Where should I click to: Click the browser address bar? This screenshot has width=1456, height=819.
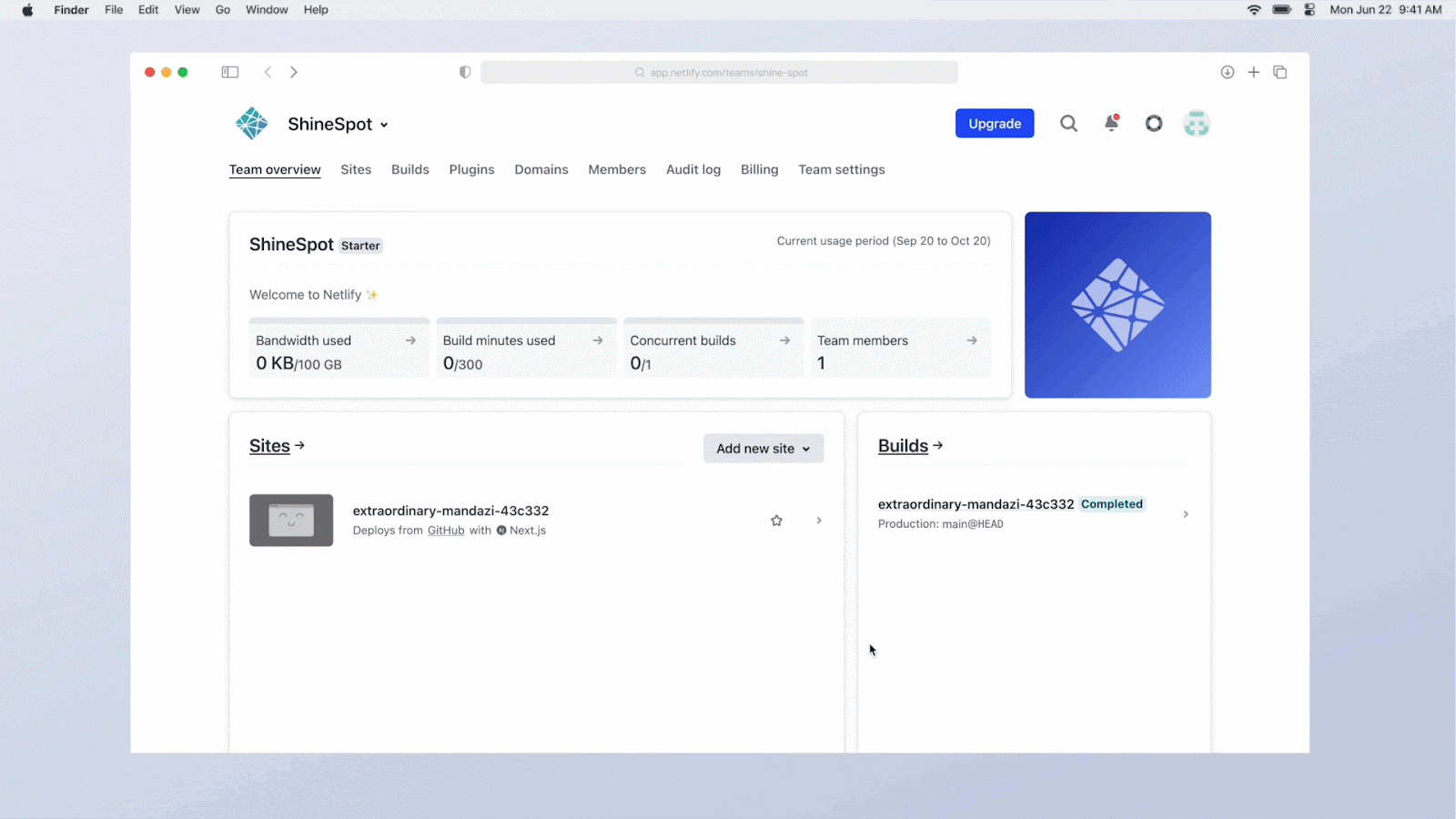(x=719, y=72)
